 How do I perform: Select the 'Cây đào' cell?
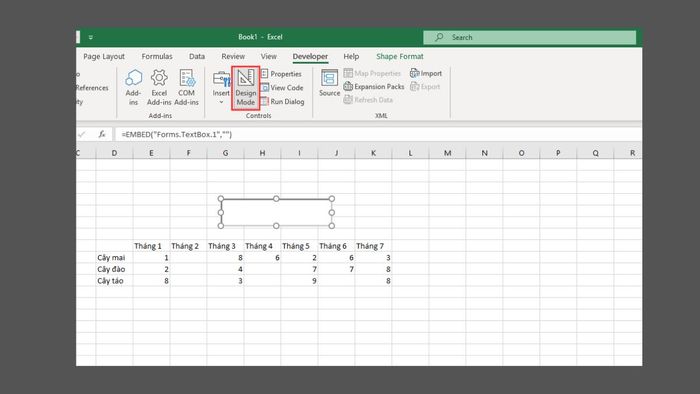pos(114,269)
